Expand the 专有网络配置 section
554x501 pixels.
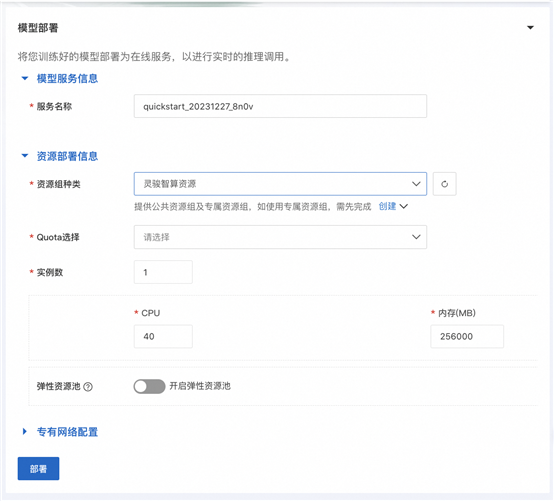pyautogui.click(x=24, y=431)
